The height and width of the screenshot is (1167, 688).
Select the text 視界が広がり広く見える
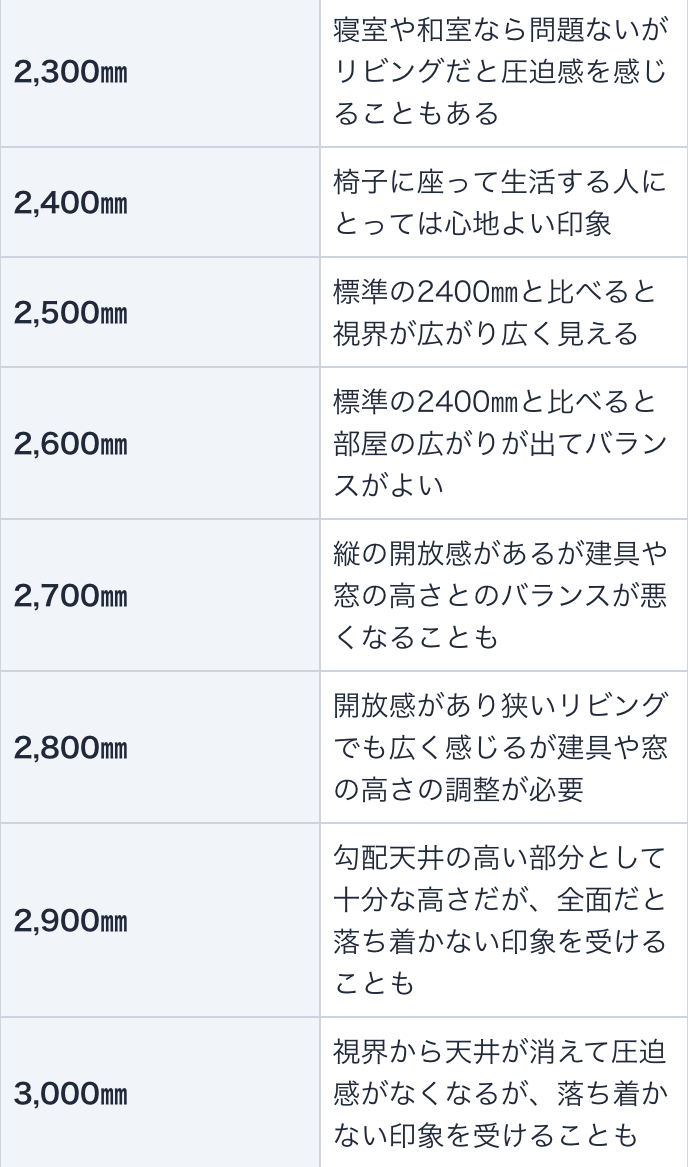(485, 334)
